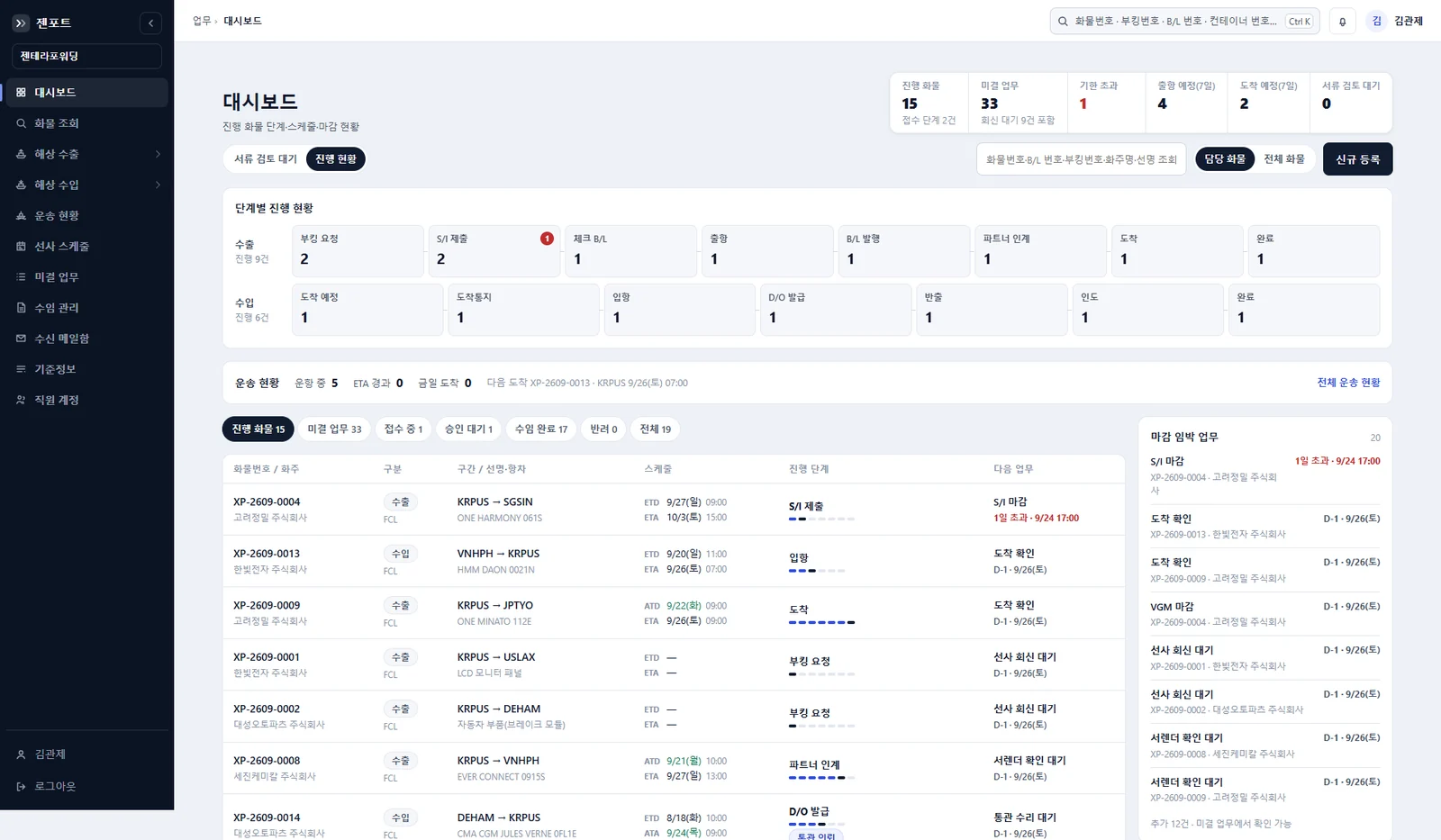
Task: Click the 로그아웃 logout item
Action: (86, 786)
